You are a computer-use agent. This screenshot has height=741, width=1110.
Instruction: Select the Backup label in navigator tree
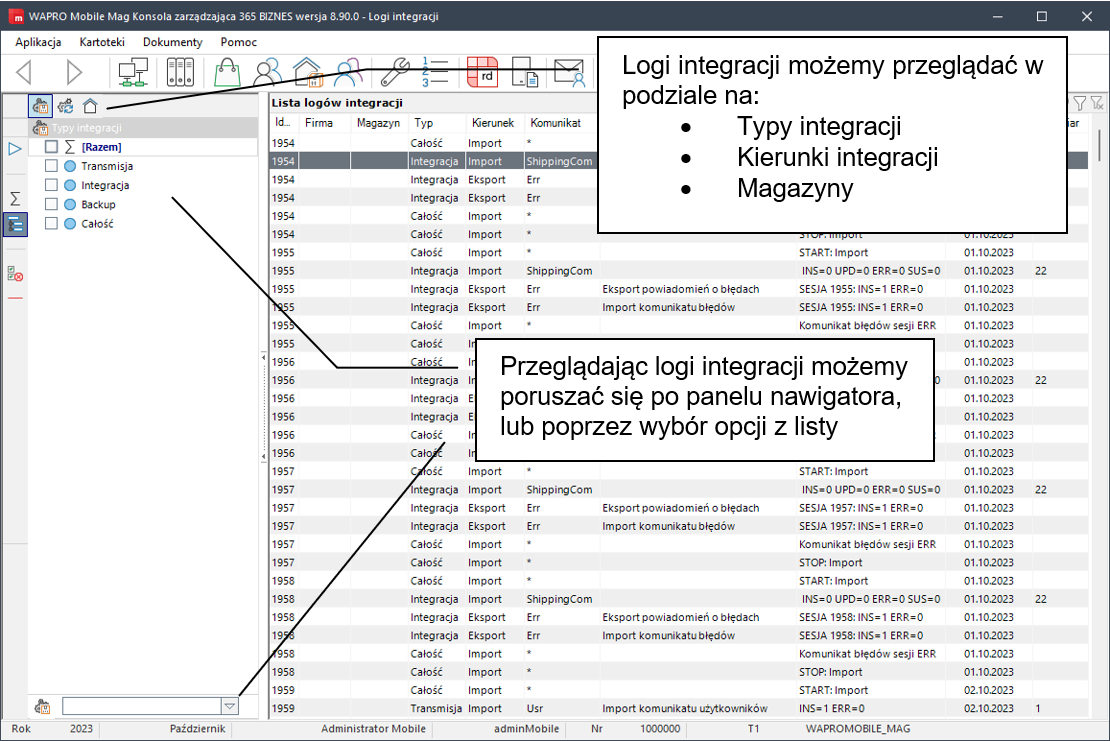pyautogui.click(x=98, y=205)
